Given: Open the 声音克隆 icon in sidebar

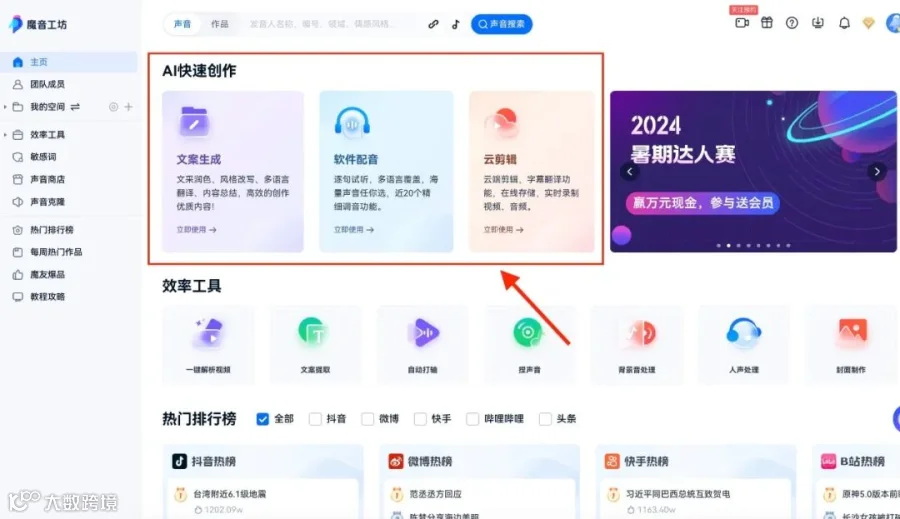Looking at the screenshot, I should [x=18, y=202].
